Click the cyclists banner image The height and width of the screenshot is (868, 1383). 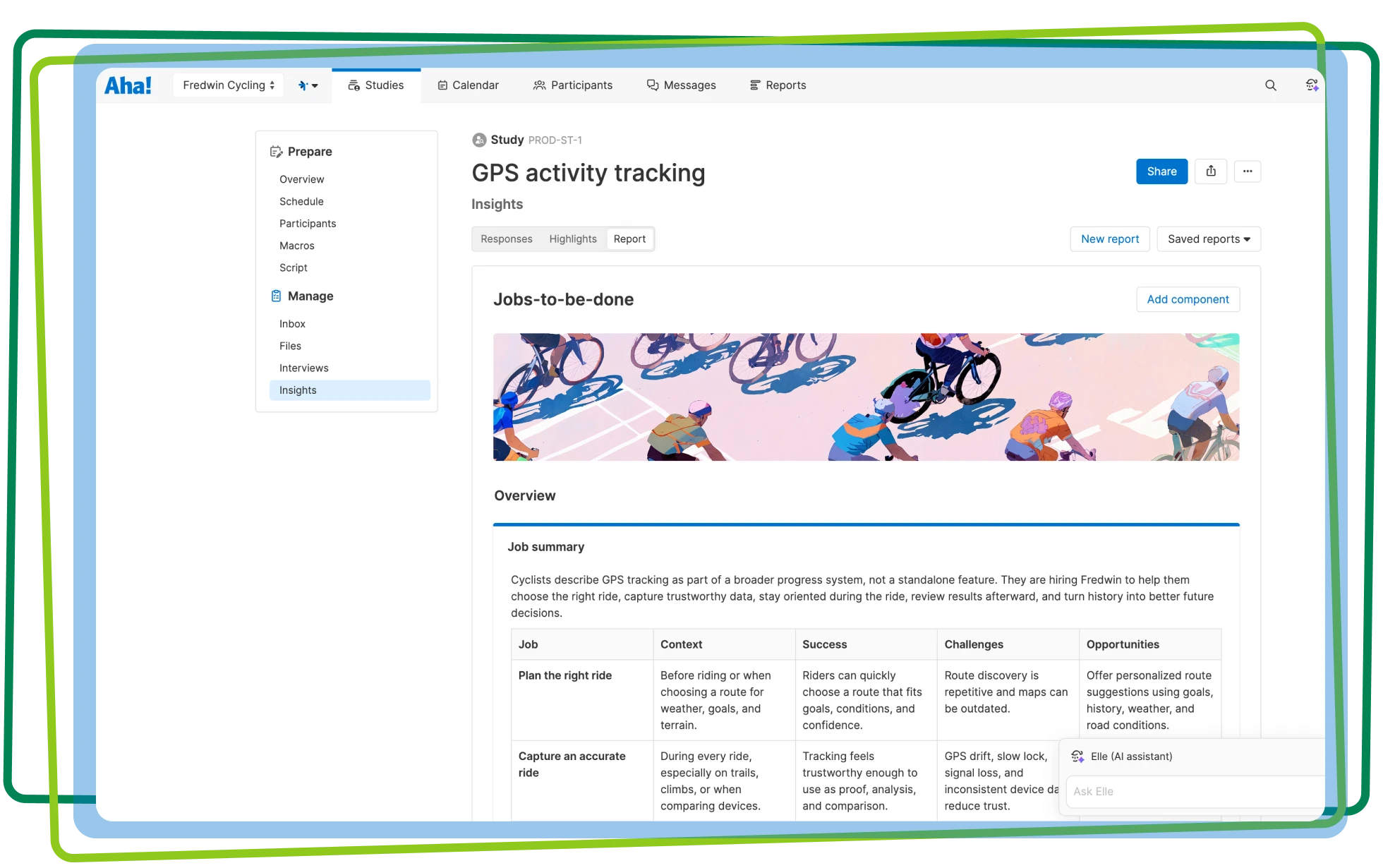point(866,397)
